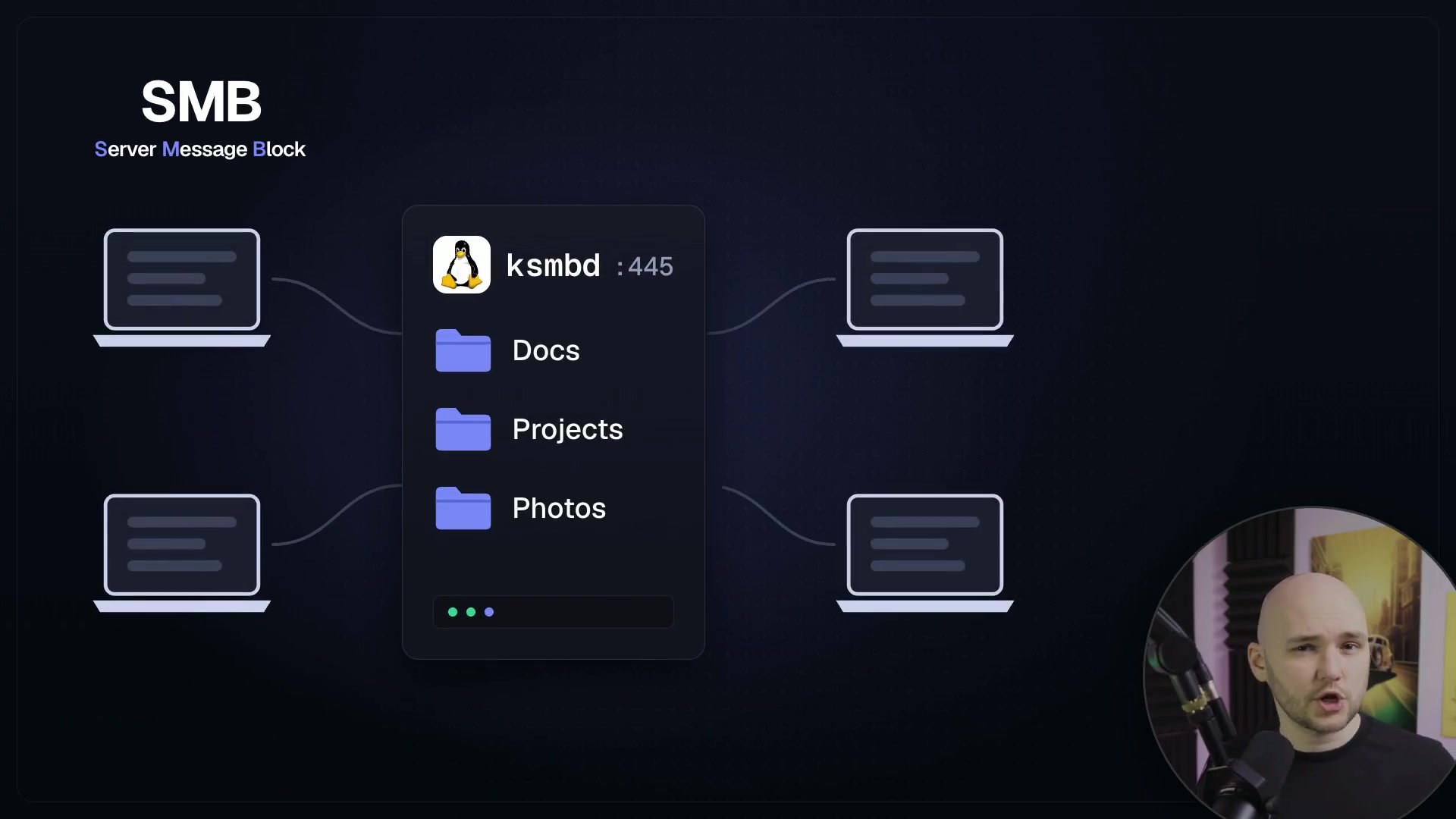
Task: Select the top-left laptop client
Action: [182, 287]
